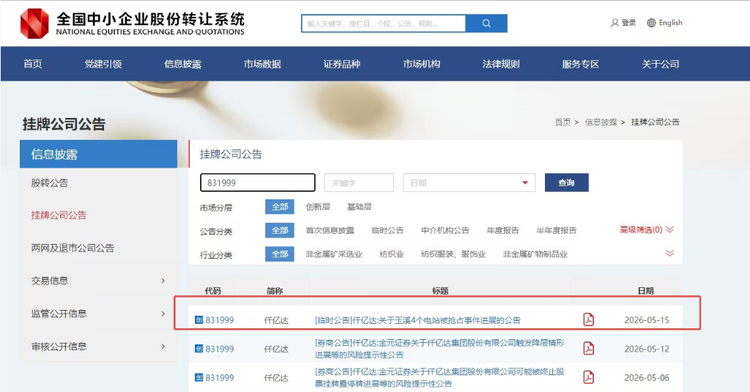Filter by 年度报告 category

click(x=503, y=230)
